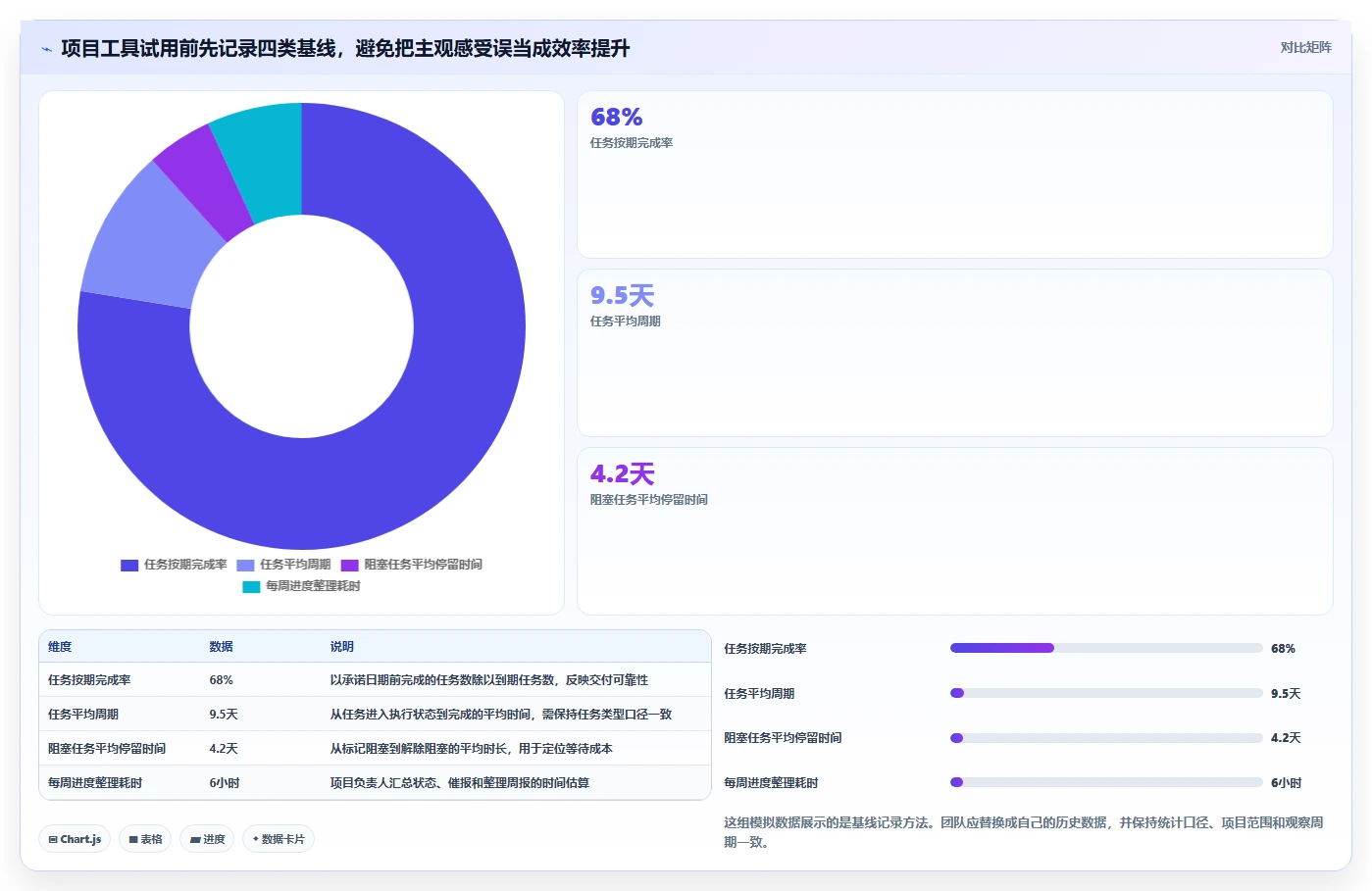This screenshot has height=891, width=1372.
Task: Click the 9.5天 cell in the table
Action: [224, 715]
